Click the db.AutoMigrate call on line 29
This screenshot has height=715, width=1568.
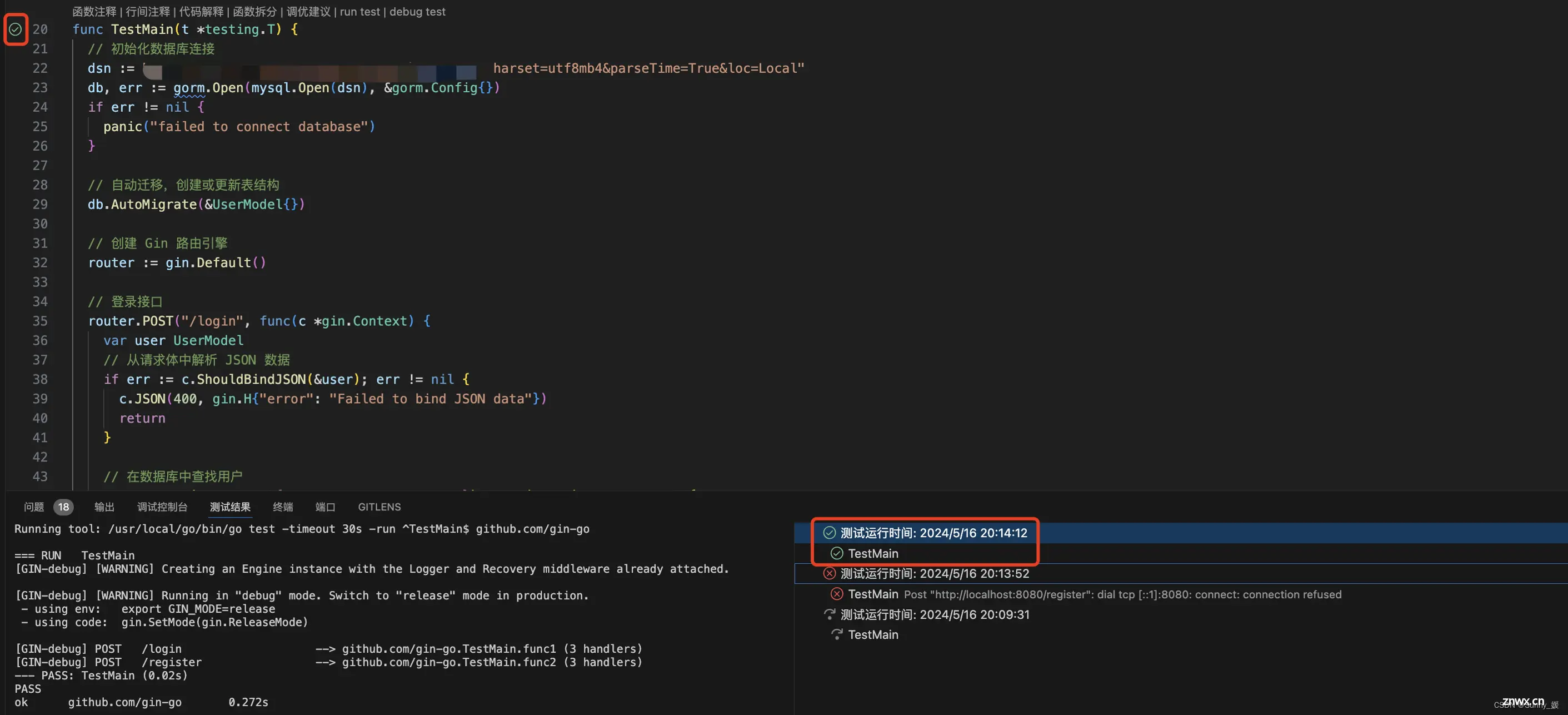tap(196, 205)
